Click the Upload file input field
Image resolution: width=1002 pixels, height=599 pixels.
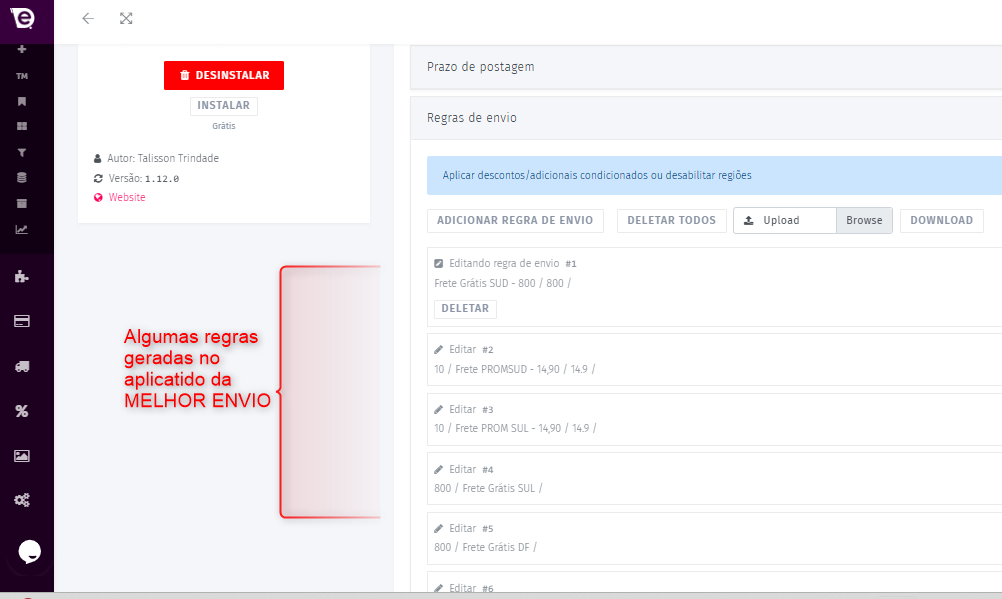coord(785,221)
